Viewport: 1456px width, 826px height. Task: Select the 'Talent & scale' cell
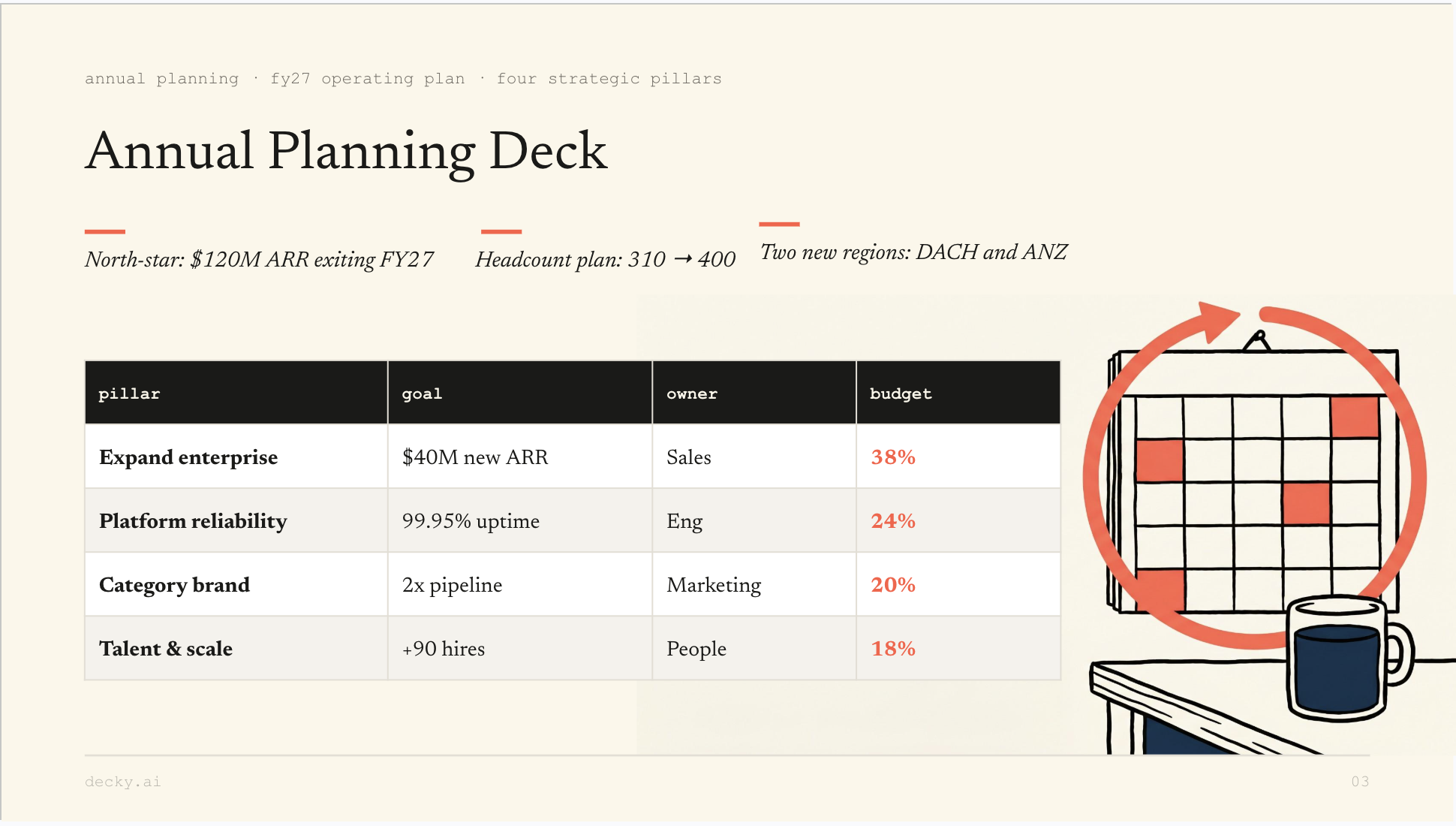[x=236, y=648]
